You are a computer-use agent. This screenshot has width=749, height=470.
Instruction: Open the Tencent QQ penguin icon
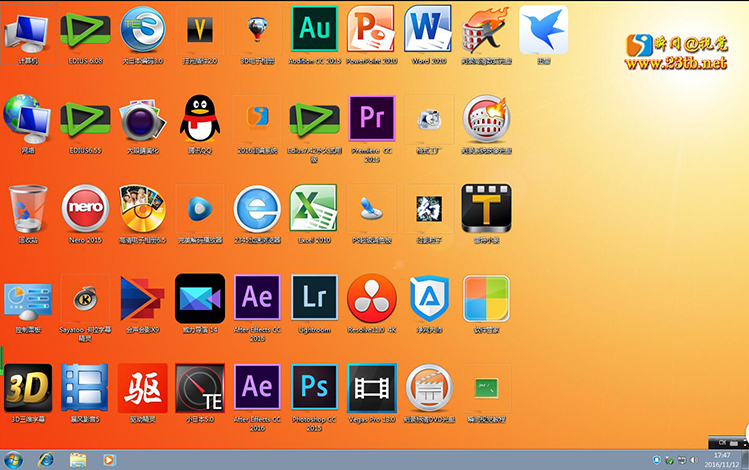[x=200, y=118]
